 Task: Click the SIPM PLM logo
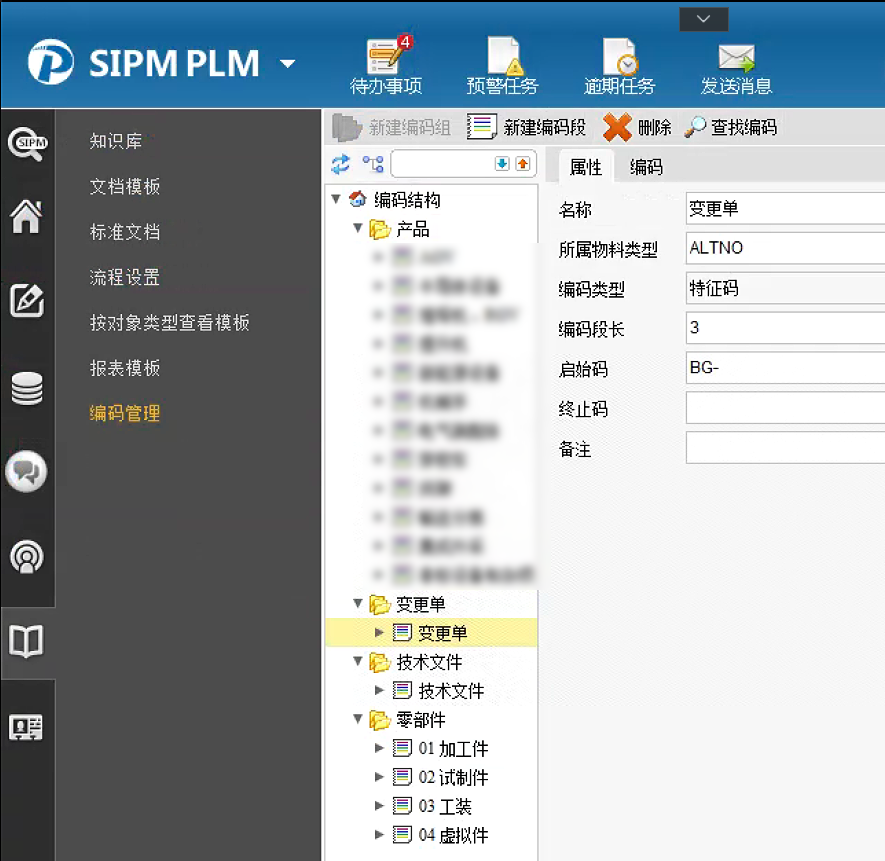tap(144, 62)
